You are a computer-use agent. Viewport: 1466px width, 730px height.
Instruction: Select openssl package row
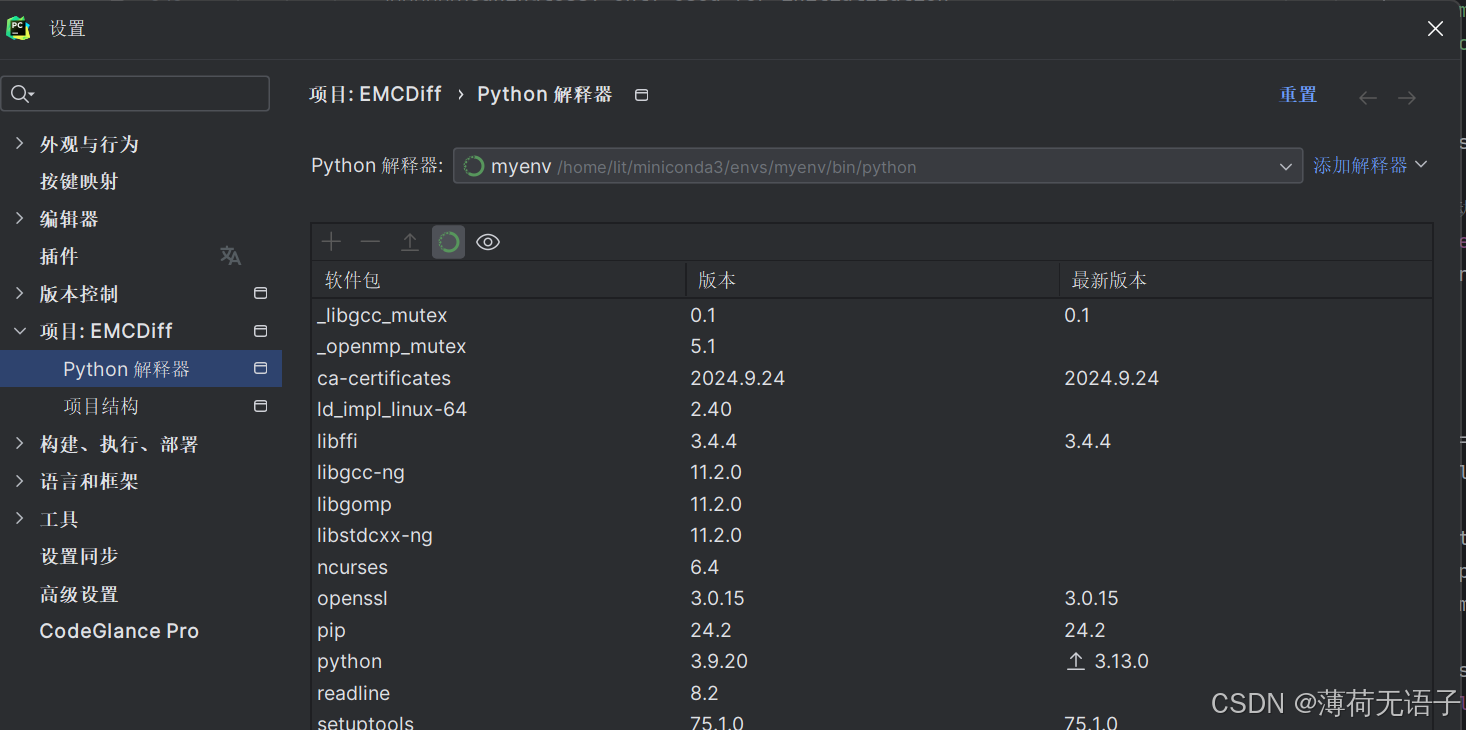point(872,598)
